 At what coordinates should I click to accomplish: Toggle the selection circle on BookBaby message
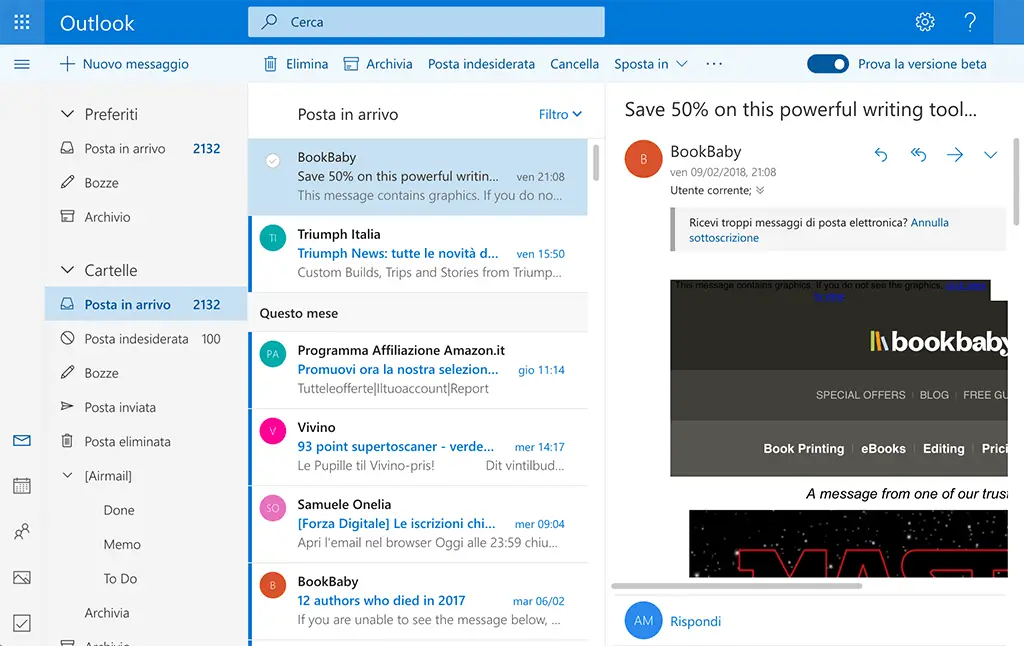point(273,160)
